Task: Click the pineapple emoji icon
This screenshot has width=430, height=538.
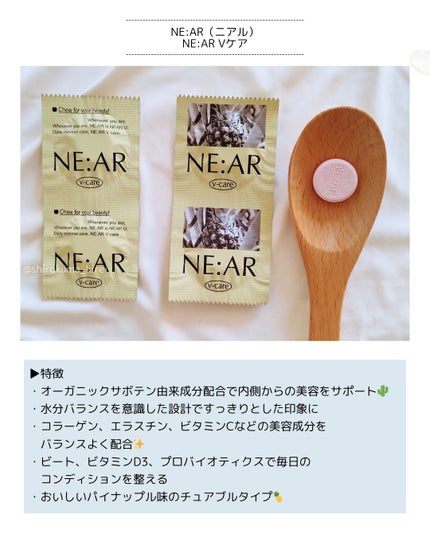Action: (278, 497)
